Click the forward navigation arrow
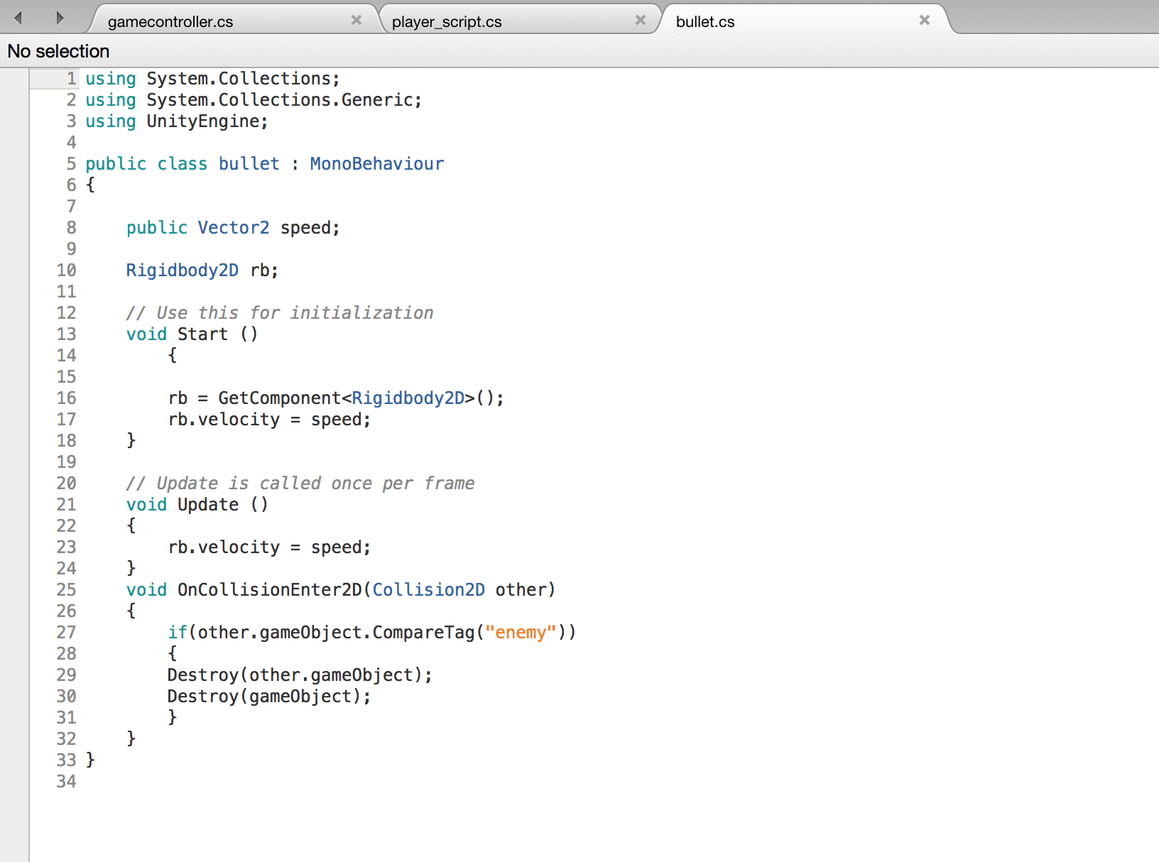1159x862 pixels. tap(59, 17)
